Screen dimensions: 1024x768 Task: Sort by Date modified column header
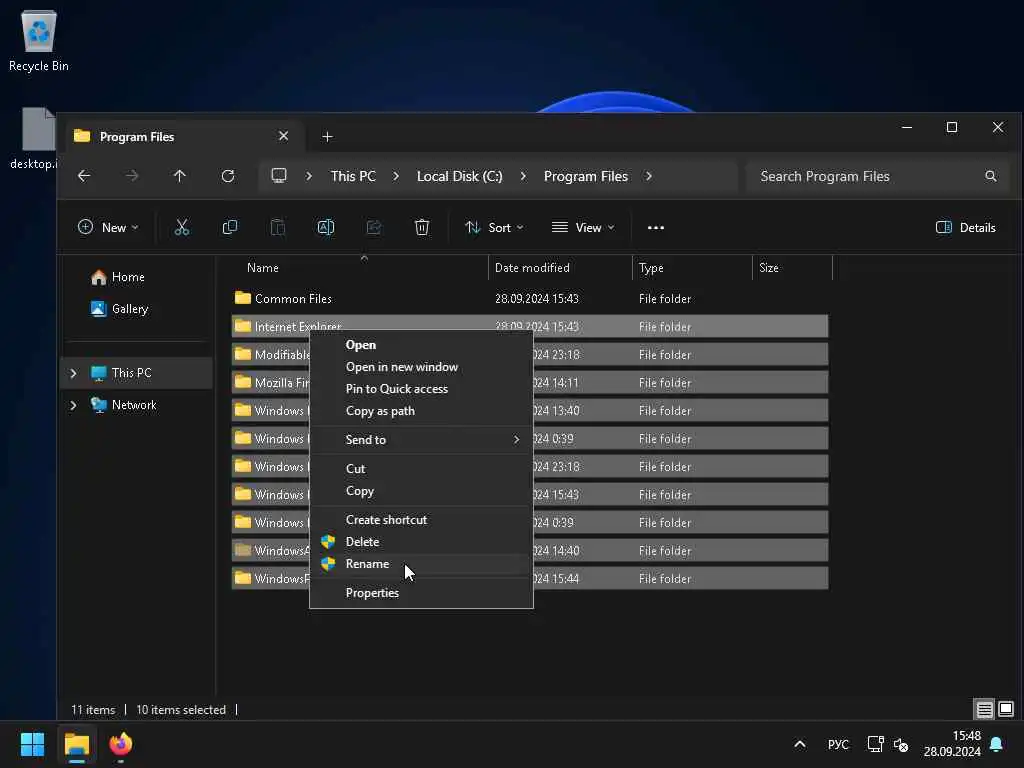[532, 268]
